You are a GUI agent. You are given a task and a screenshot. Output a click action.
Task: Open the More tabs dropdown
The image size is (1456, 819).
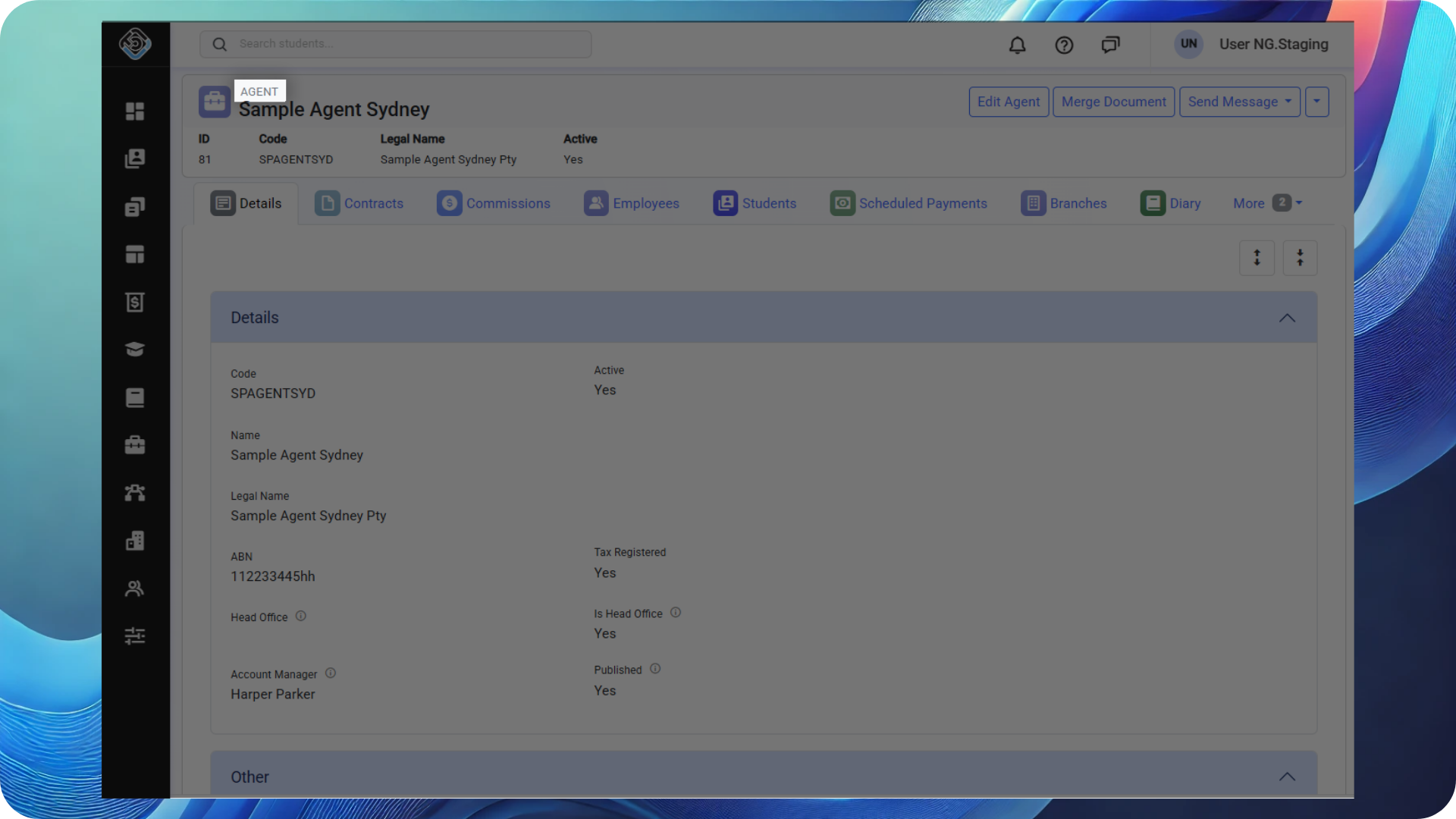1267,203
